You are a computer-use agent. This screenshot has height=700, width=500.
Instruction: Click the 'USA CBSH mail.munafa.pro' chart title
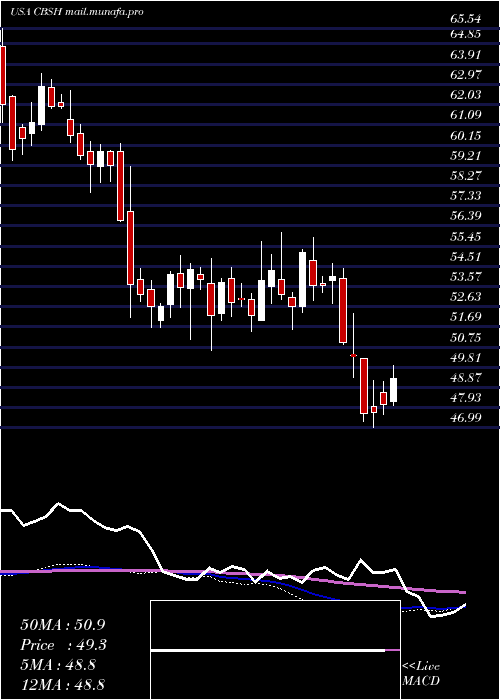(77, 12)
